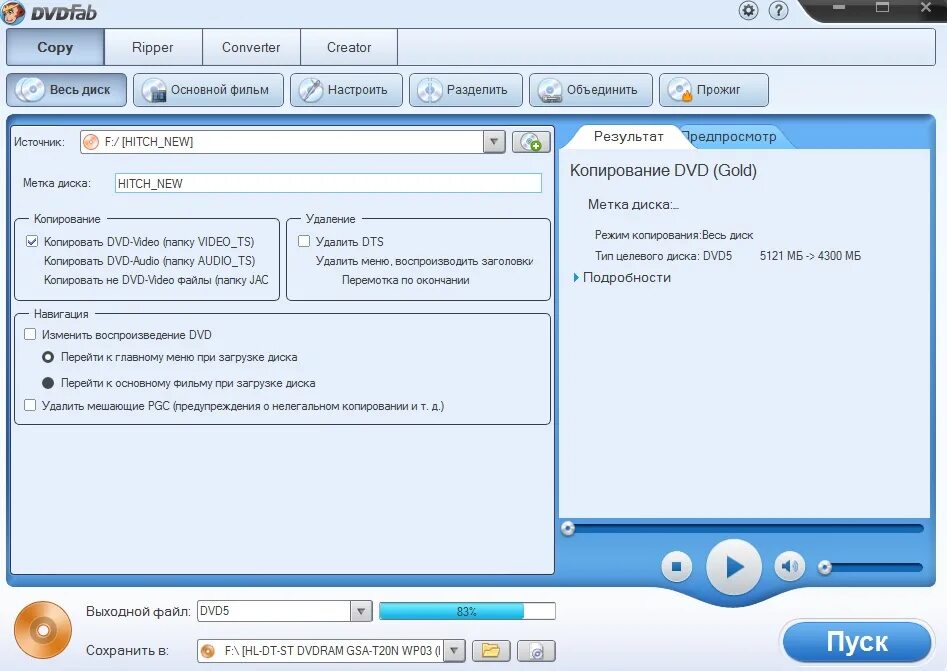Viewport: 947px width, 671px height.
Task: Click Копировать не DVD-Video файлы text
Action: tap(156, 280)
